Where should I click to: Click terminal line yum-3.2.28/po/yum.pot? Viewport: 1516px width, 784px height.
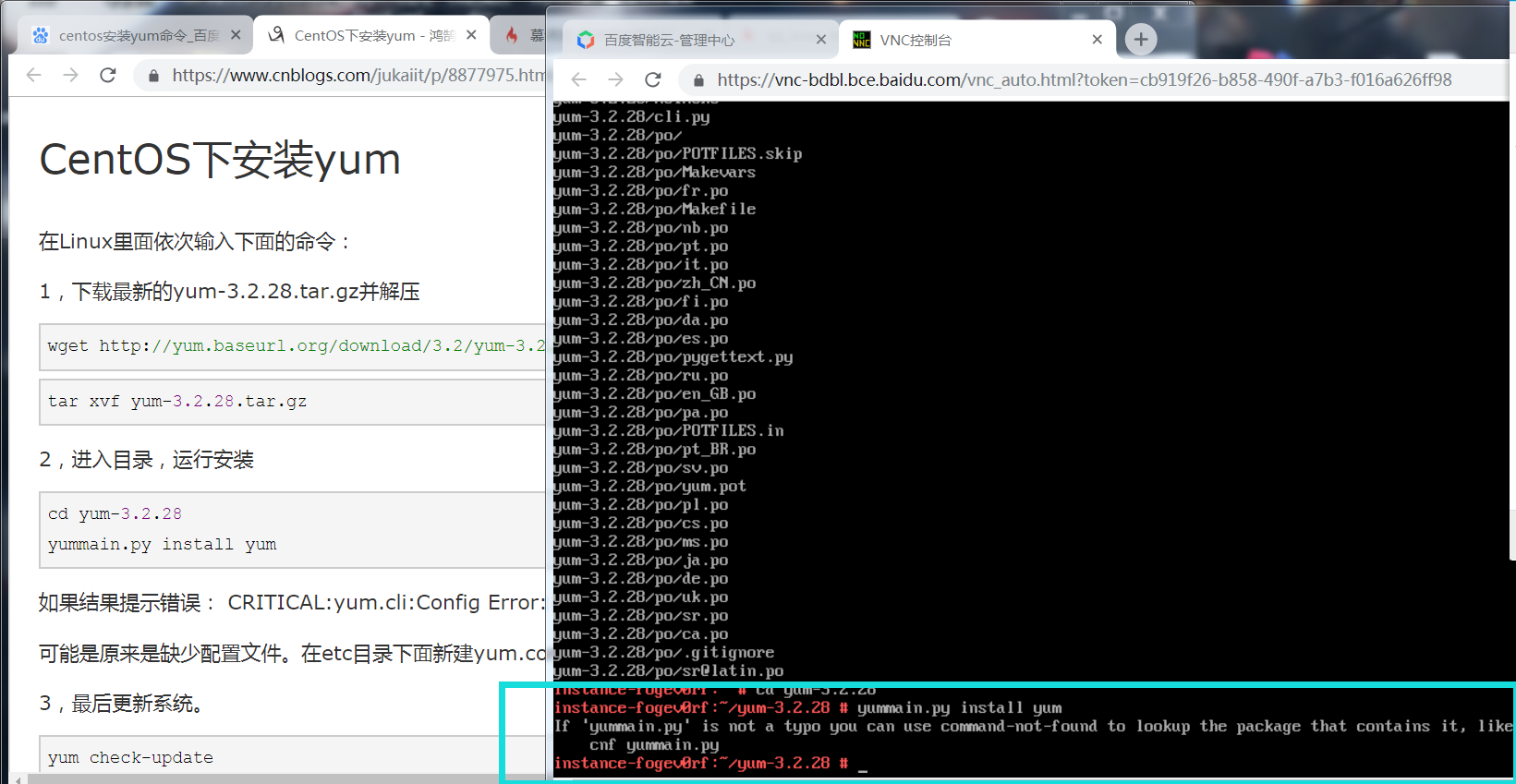pos(649,486)
